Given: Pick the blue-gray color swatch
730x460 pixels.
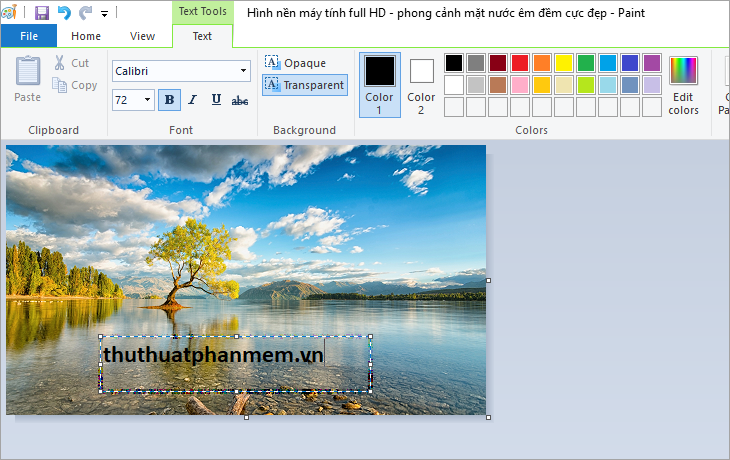Looking at the screenshot, I should 630,85.
